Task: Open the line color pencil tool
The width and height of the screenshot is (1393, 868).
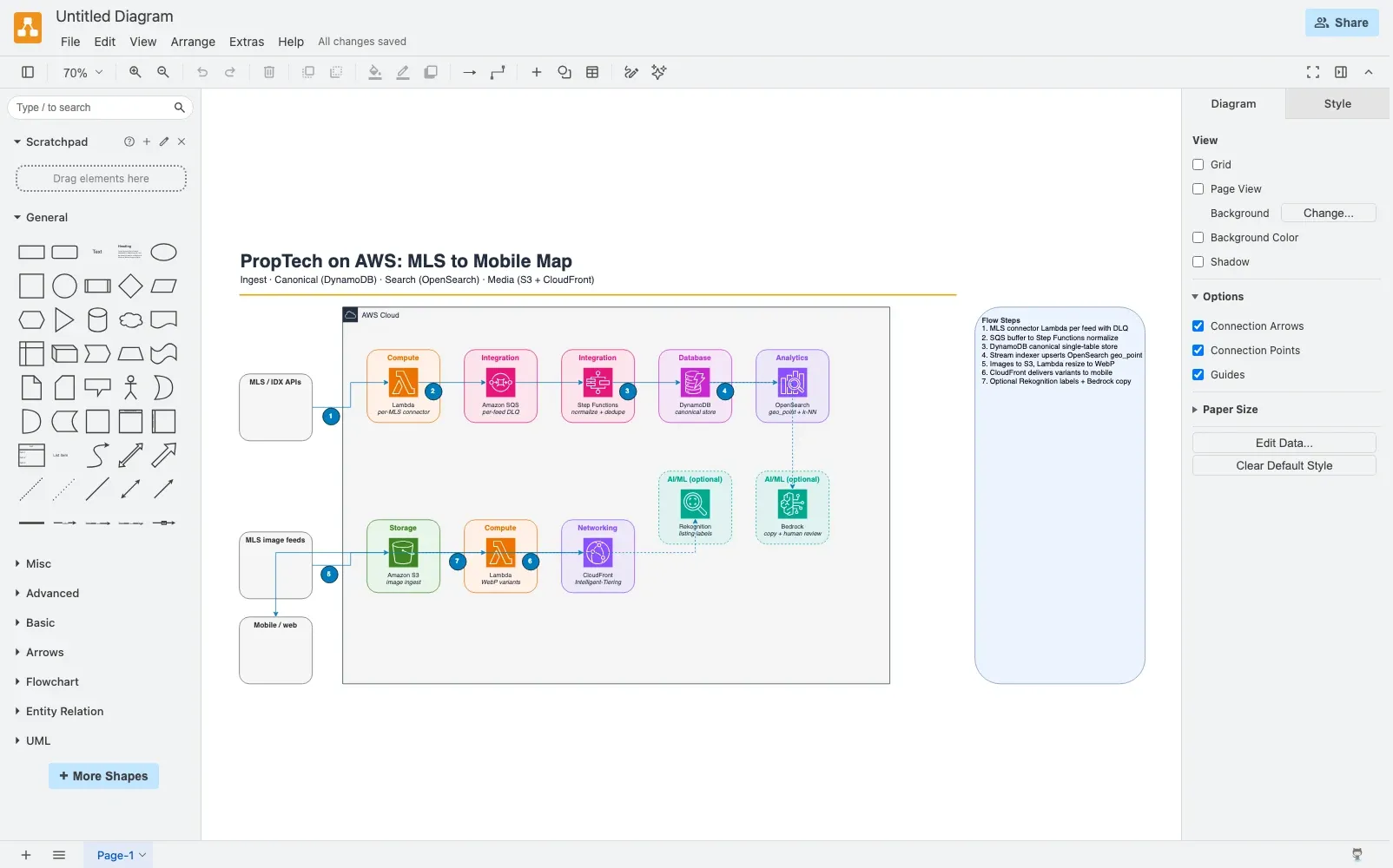Action: [403, 73]
